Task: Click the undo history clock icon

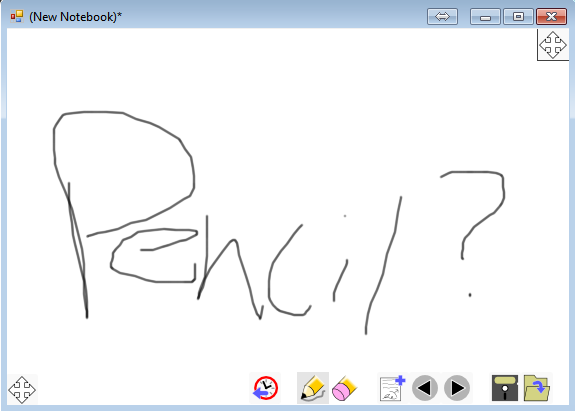Action: [265, 388]
